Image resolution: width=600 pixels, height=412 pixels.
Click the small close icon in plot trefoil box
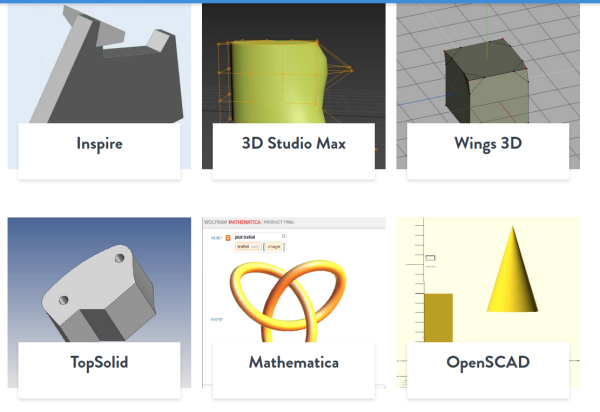(284, 236)
